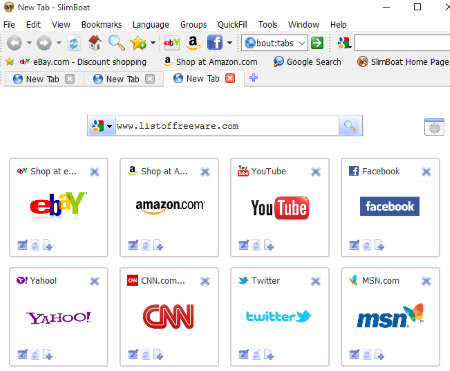The width and height of the screenshot is (450, 371).
Task: Open the Help menu
Action: coord(338,25)
